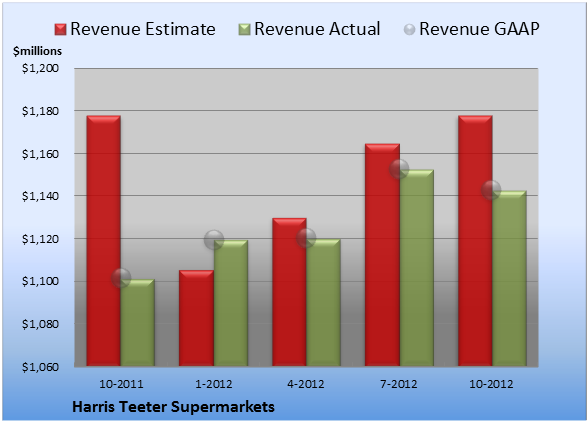Click the '$1,200' y-axis value
This screenshot has height=422, width=588.
[x=40, y=68]
